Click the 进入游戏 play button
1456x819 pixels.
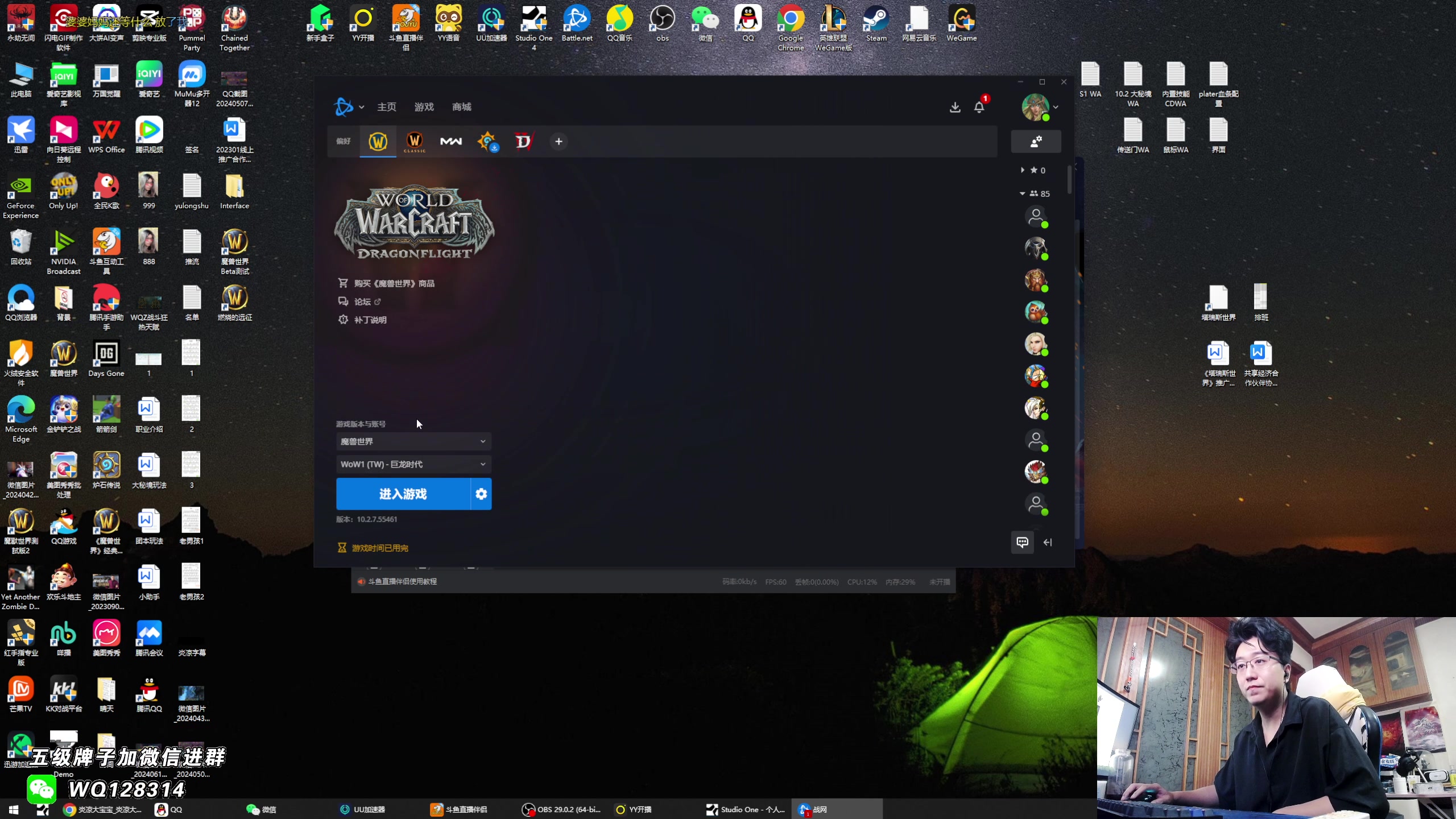pos(403,494)
